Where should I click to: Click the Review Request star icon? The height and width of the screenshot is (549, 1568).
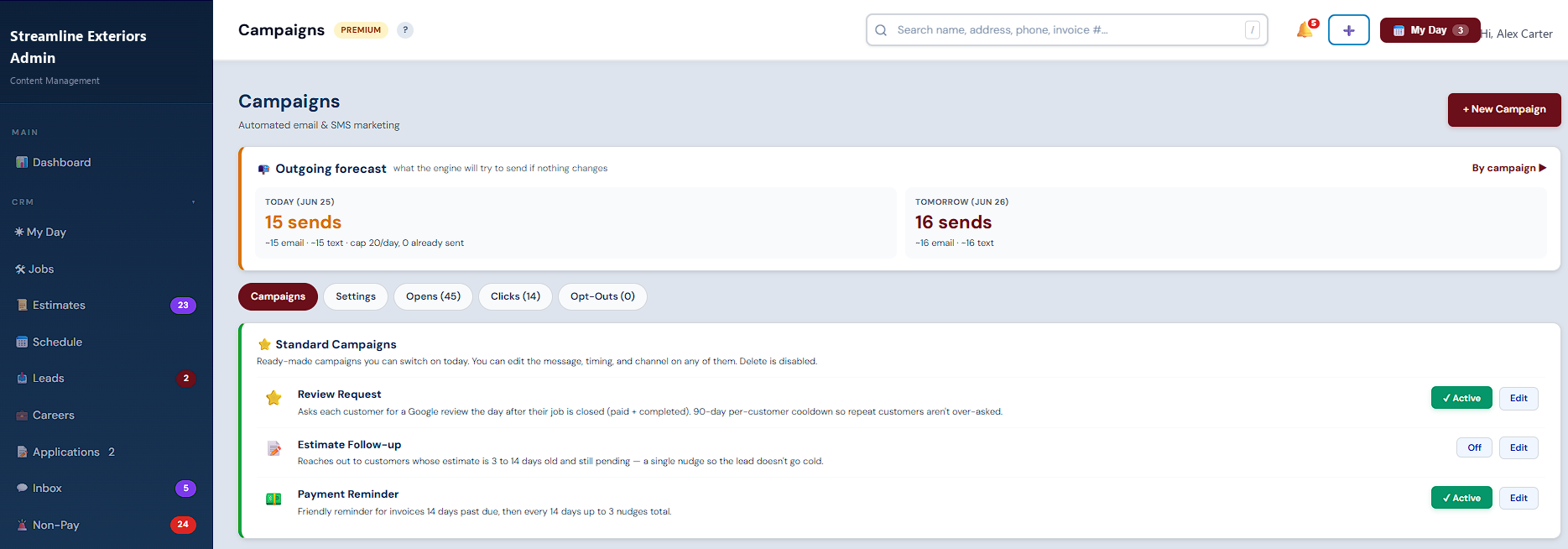pyautogui.click(x=273, y=398)
